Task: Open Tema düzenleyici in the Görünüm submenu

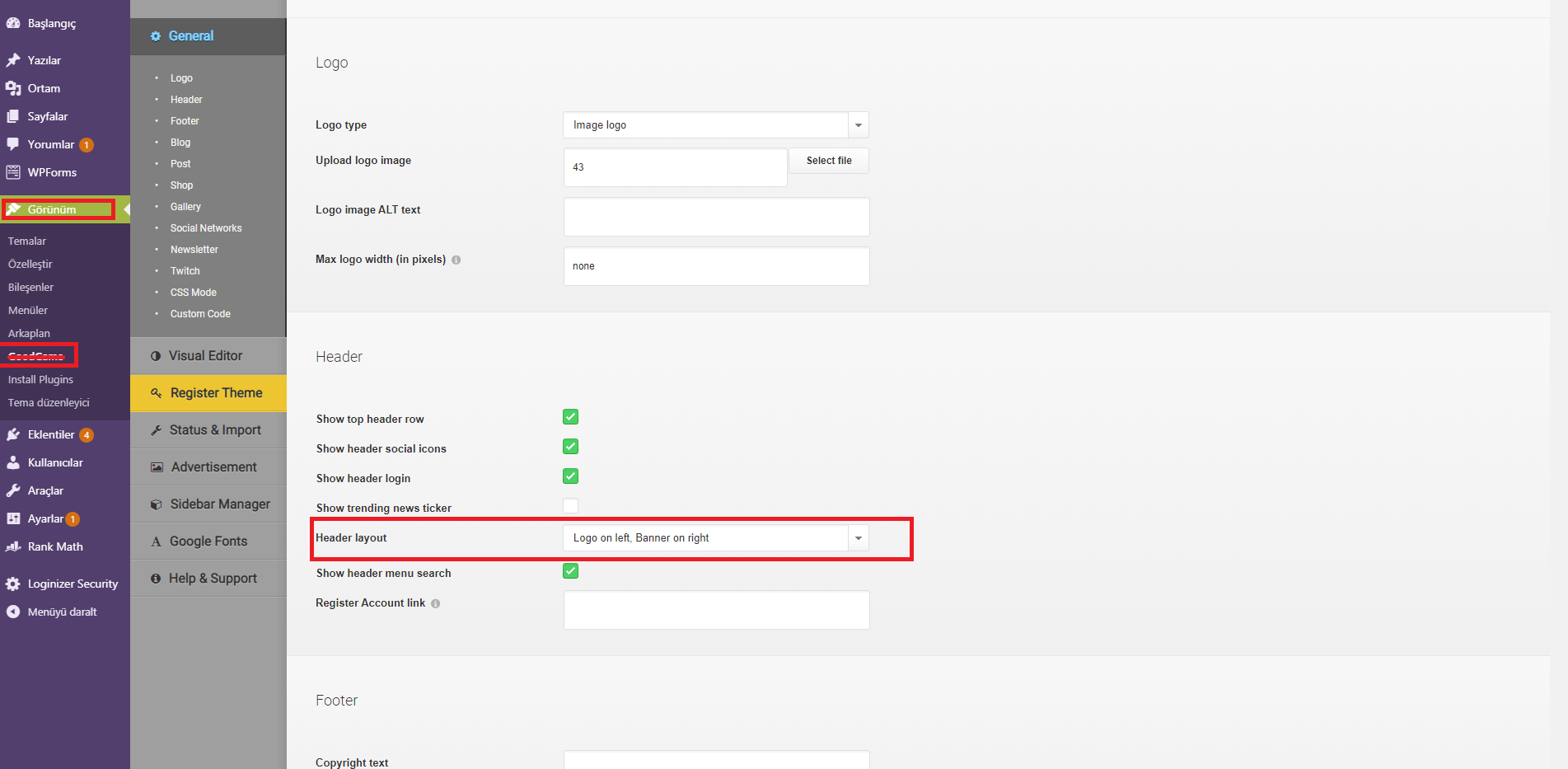Action: click(49, 403)
